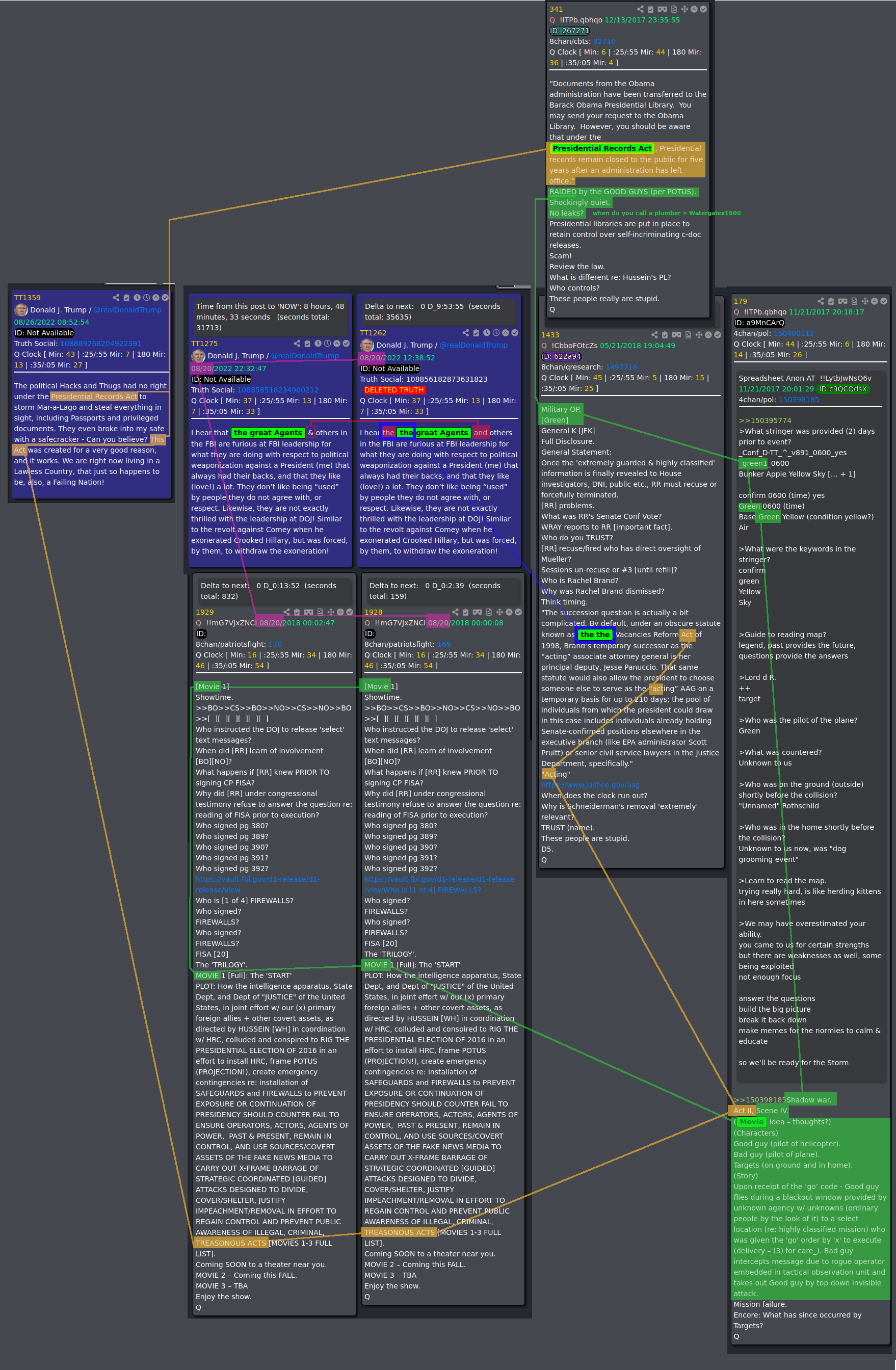
Task: Click share icon on post 1433
Action: coord(654,334)
